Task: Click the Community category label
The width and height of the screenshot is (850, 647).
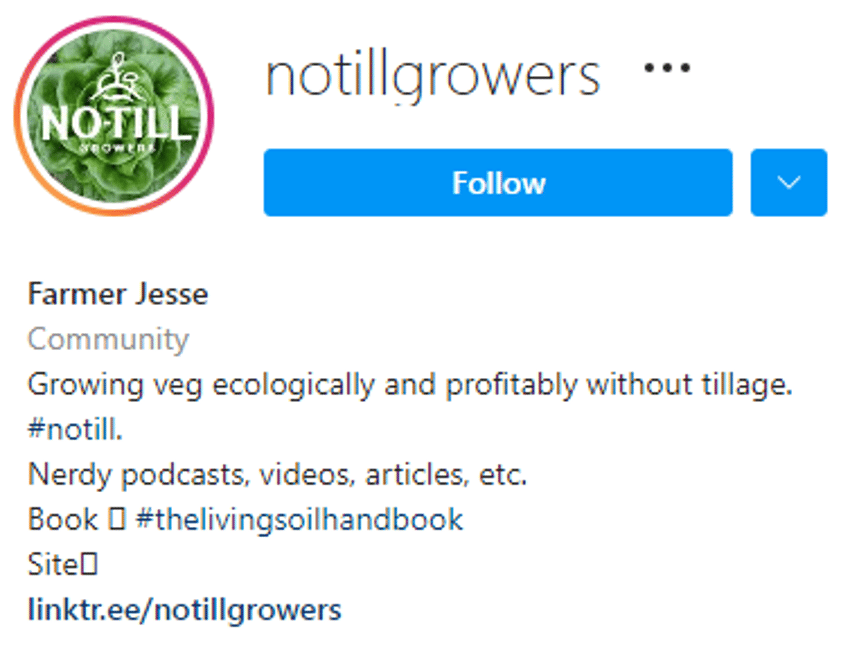Action: (108, 339)
